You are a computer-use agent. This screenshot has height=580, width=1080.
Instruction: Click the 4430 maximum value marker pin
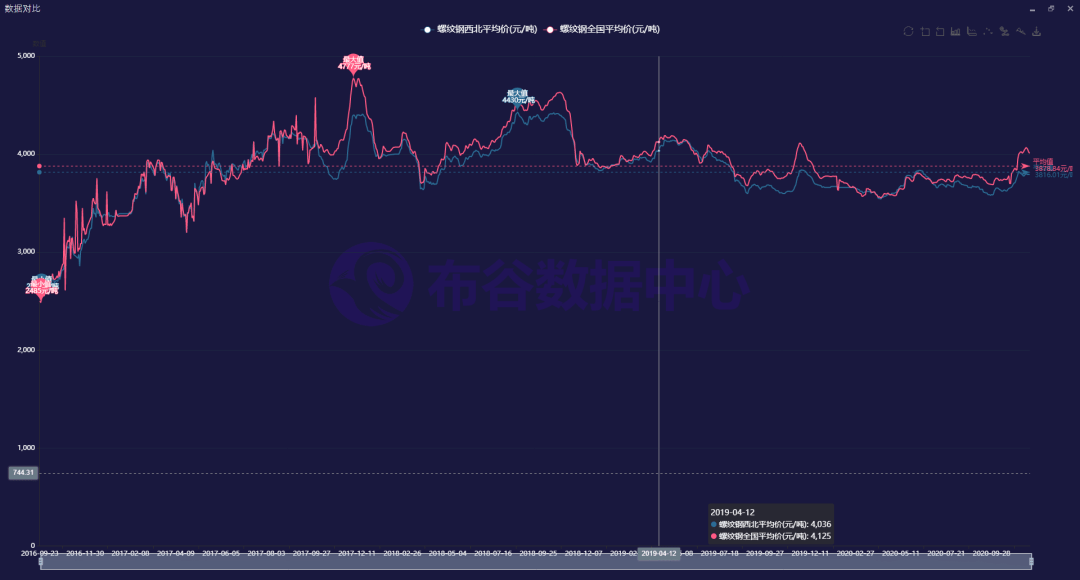518,97
